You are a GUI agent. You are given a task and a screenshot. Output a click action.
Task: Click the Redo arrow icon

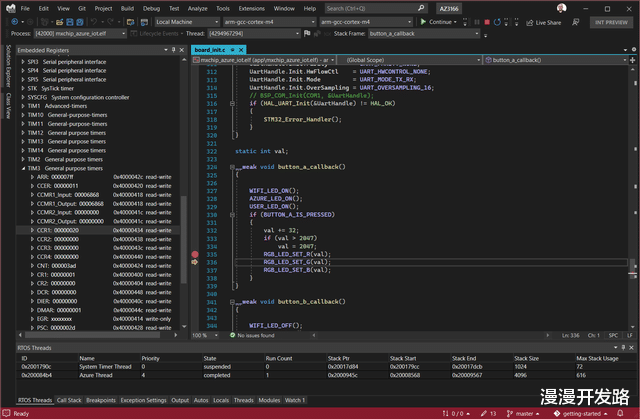tap(110, 22)
